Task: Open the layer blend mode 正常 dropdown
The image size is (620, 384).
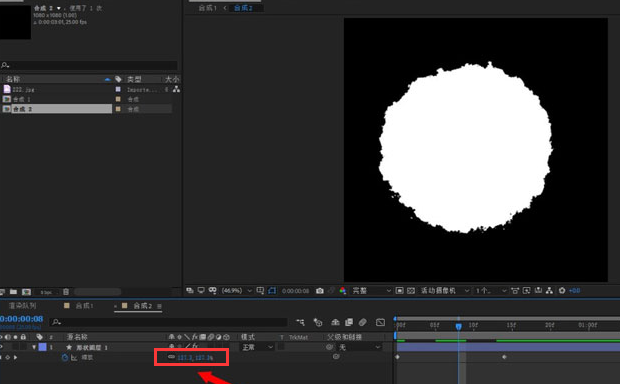Action: pyautogui.click(x=257, y=347)
